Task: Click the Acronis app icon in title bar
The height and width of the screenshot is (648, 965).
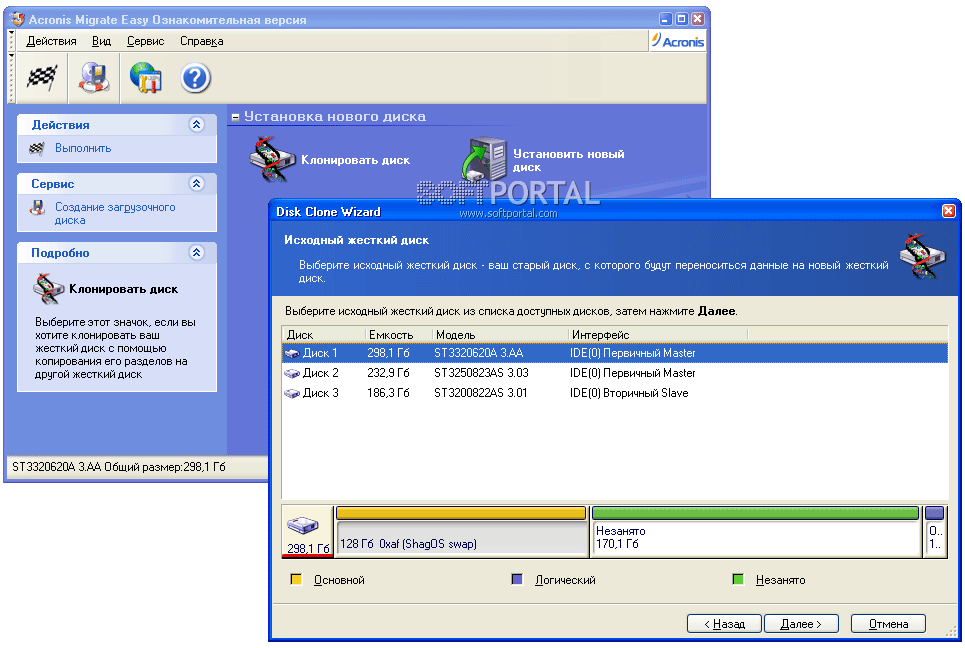Action: pos(18,19)
